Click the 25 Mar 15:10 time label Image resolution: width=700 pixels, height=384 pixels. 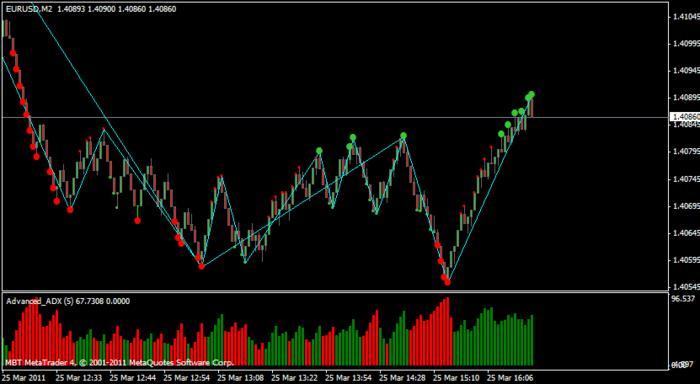point(456,378)
